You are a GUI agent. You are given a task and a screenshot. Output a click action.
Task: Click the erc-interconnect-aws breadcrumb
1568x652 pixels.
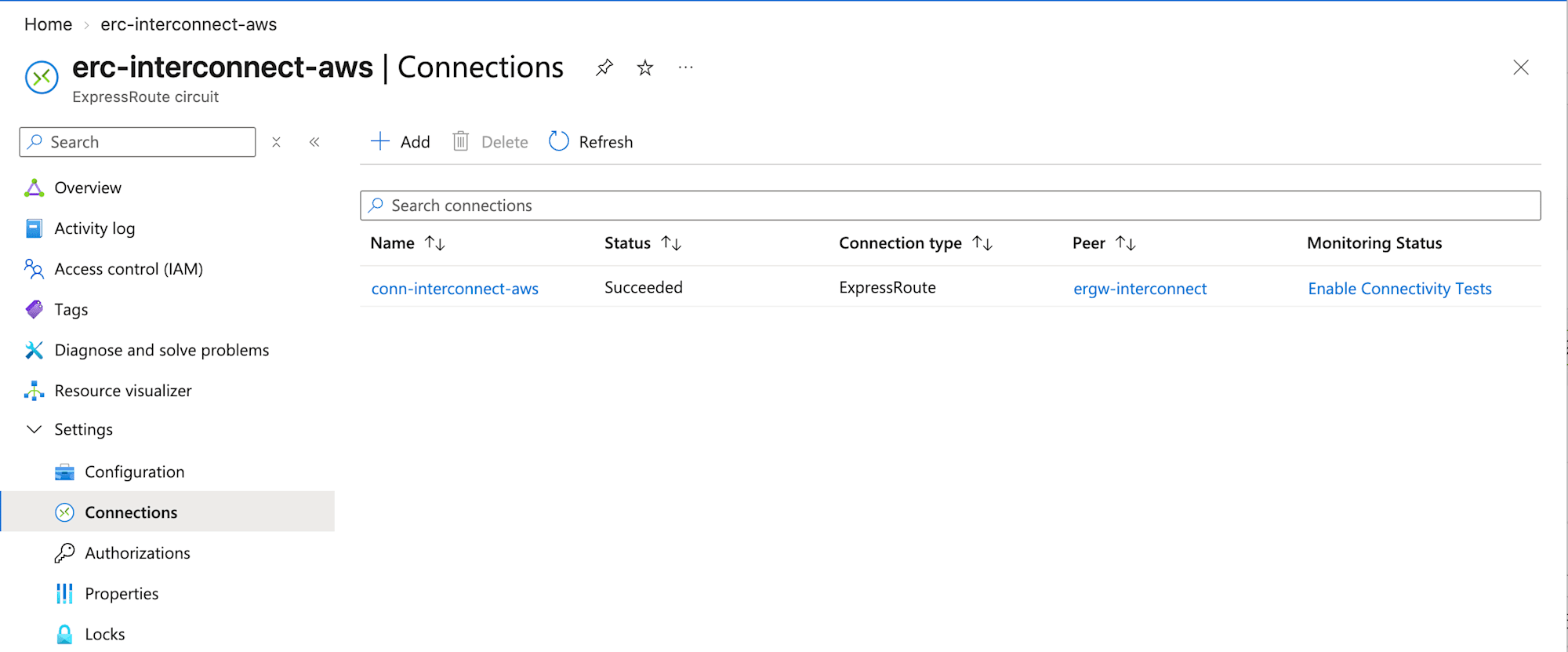(x=188, y=24)
